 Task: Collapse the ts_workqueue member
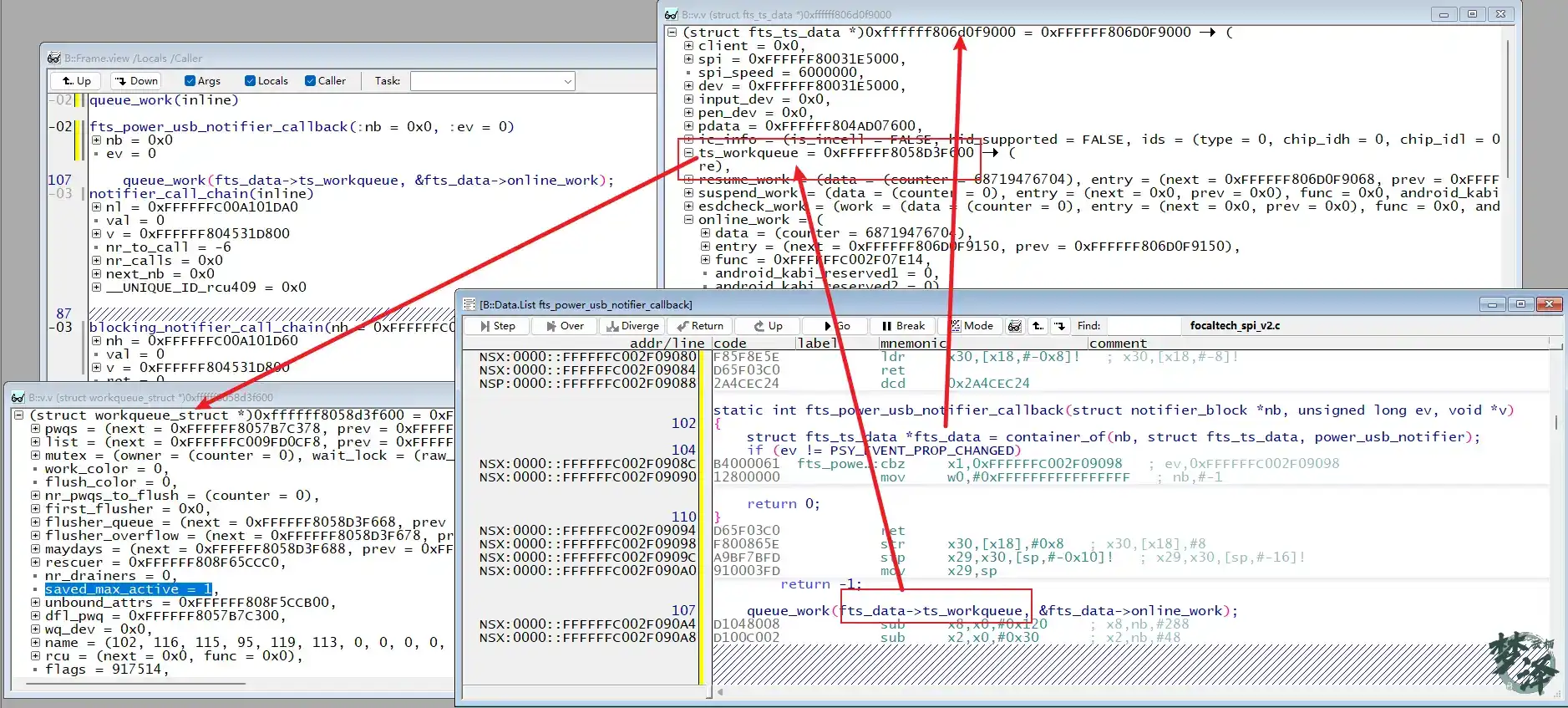[688, 153]
